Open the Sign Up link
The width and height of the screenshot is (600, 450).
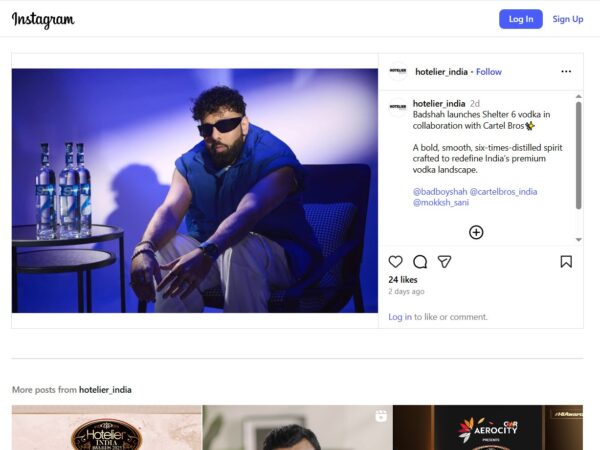[567, 19]
